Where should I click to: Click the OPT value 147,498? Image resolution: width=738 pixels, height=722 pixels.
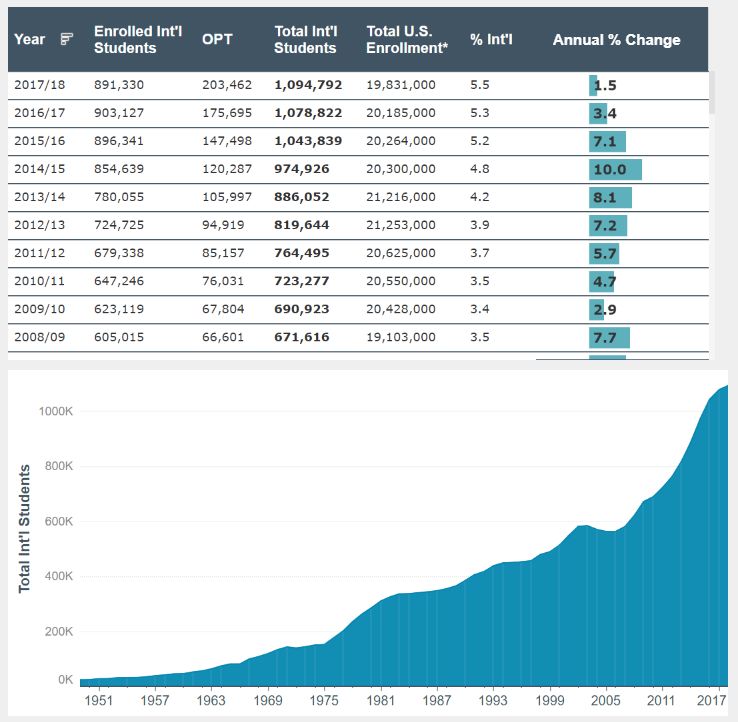(x=227, y=141)
